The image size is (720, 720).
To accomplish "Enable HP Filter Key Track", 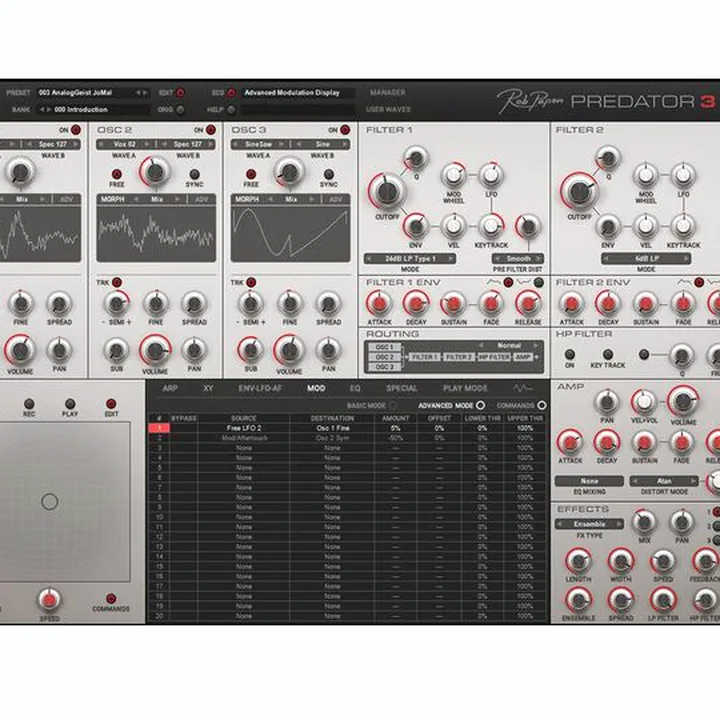I will pyautogui.click(x=608, y=354).
